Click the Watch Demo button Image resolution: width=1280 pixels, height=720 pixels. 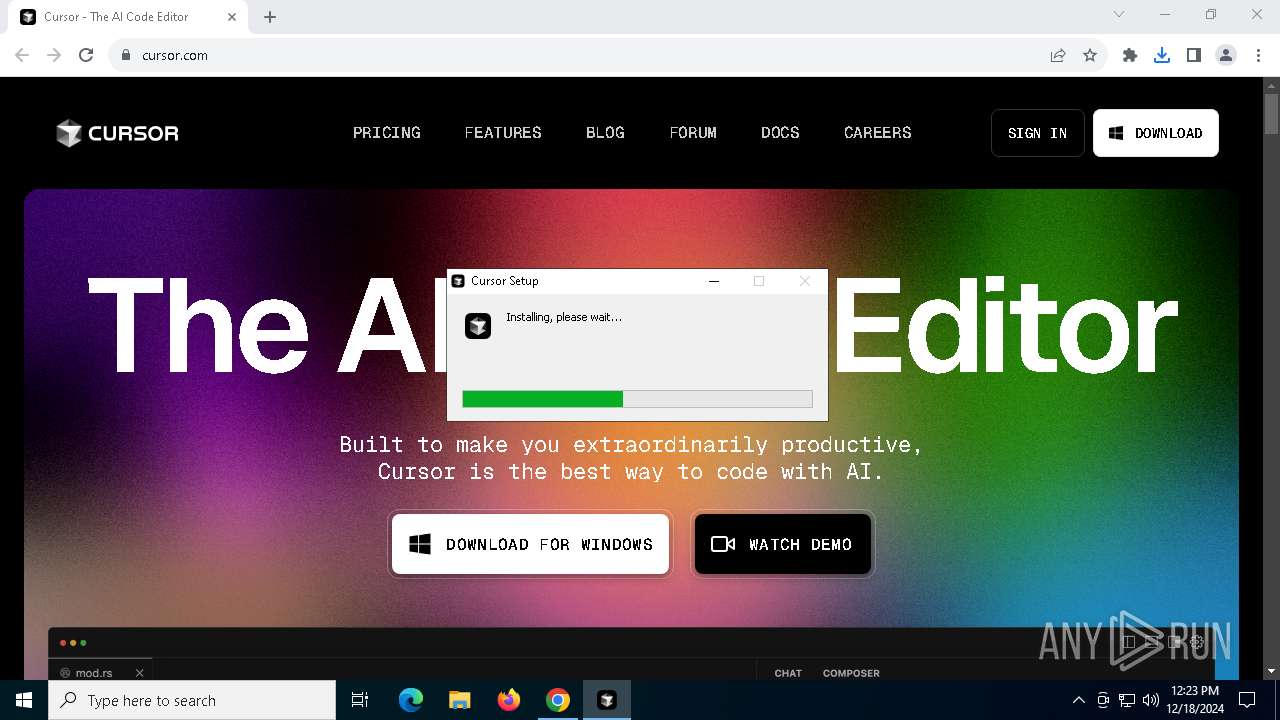click(782, 544)
